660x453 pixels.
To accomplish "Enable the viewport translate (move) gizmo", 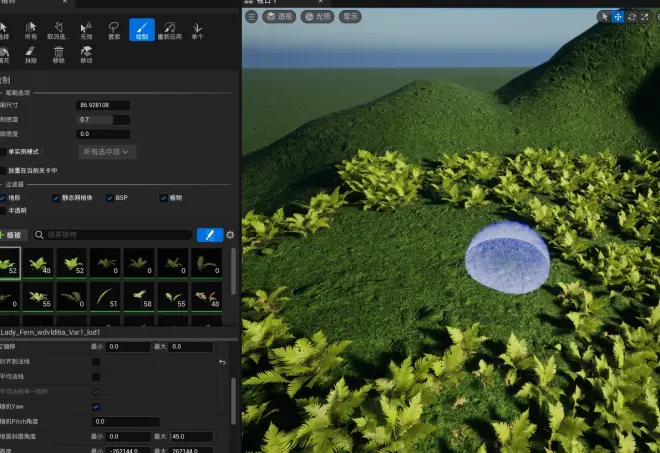I will [617, 17].
